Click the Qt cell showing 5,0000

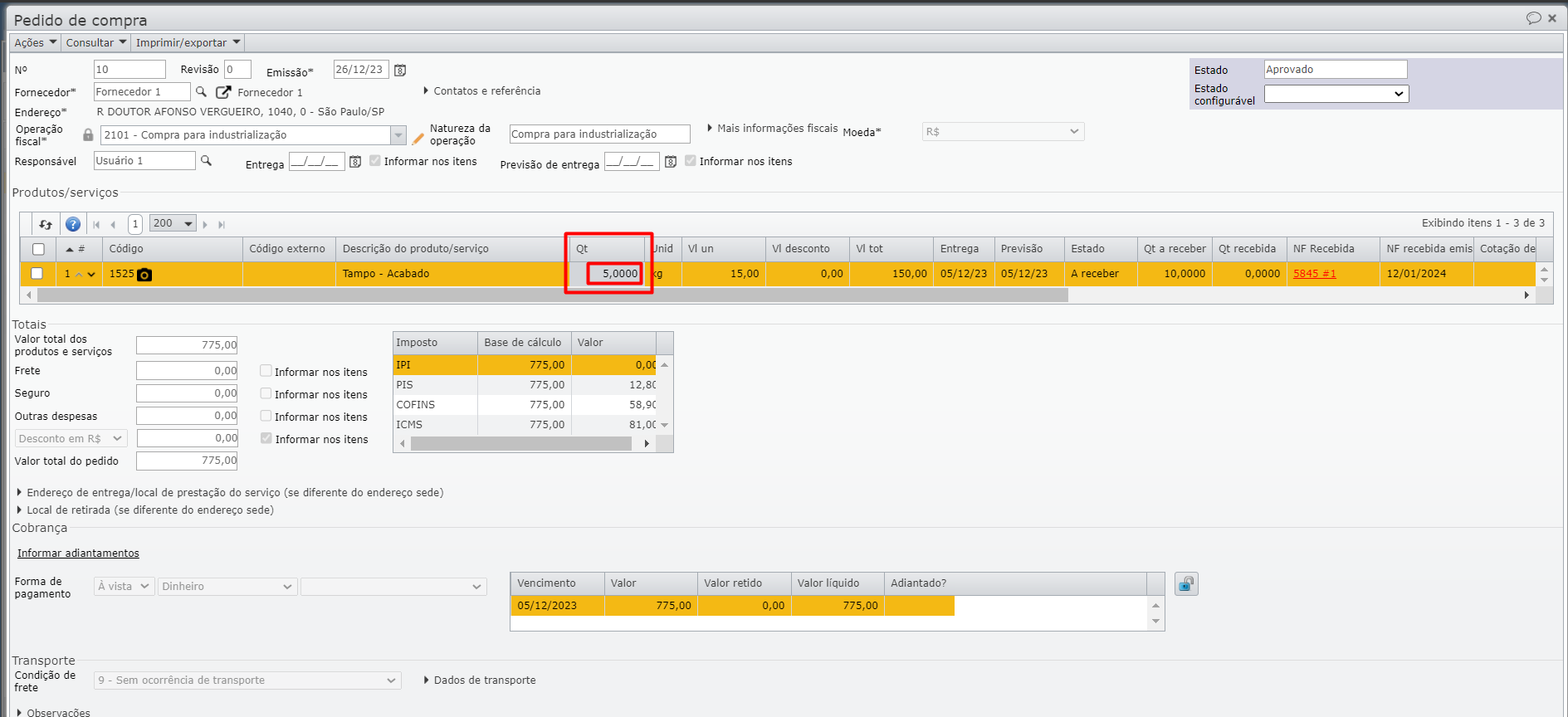(x=614, y=274)
